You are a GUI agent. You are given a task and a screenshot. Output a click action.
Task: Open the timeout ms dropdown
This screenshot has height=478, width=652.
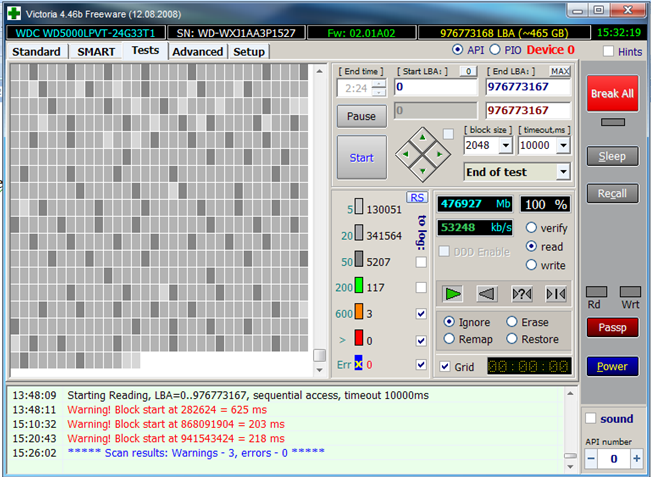tap(563, 145)
